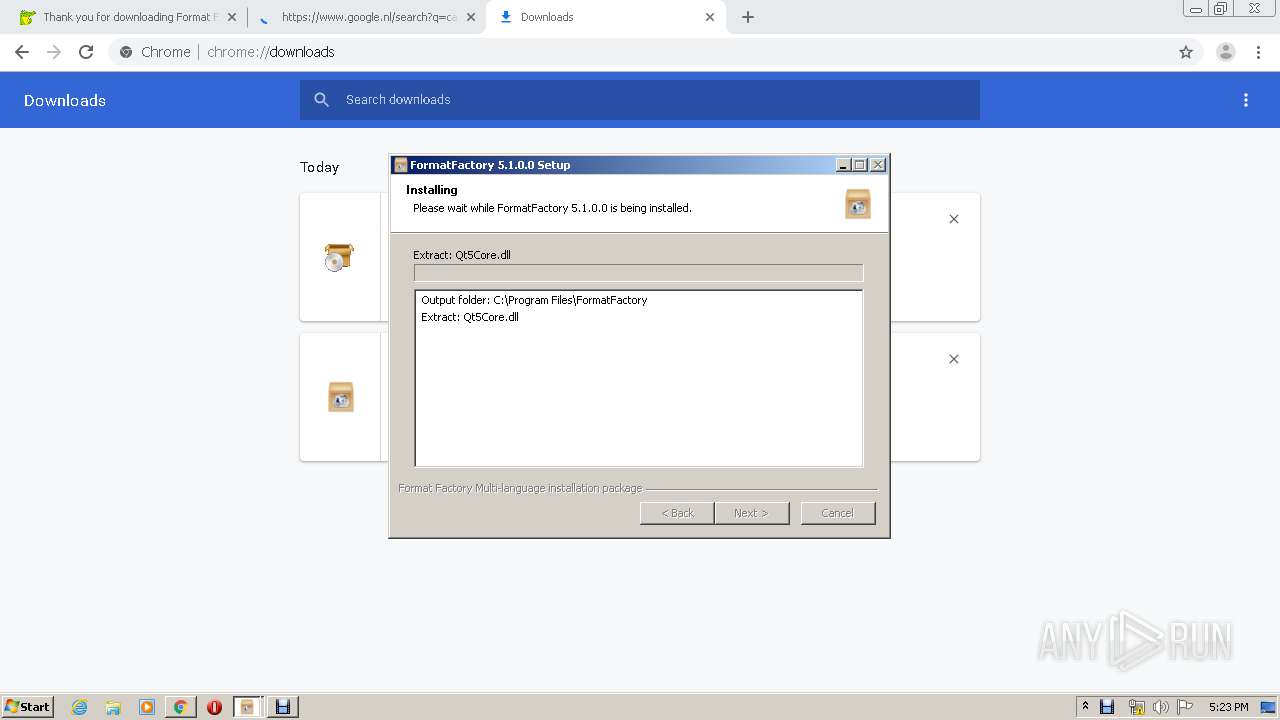Click the 5:23 PM system clock
The height and width of the screenshot is (720, 1280).
click(x=1228, y=707)
